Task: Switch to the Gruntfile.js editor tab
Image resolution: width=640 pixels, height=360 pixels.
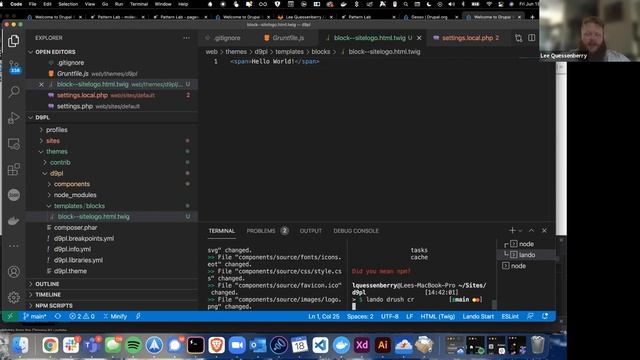Action: (x=288, y=38)
